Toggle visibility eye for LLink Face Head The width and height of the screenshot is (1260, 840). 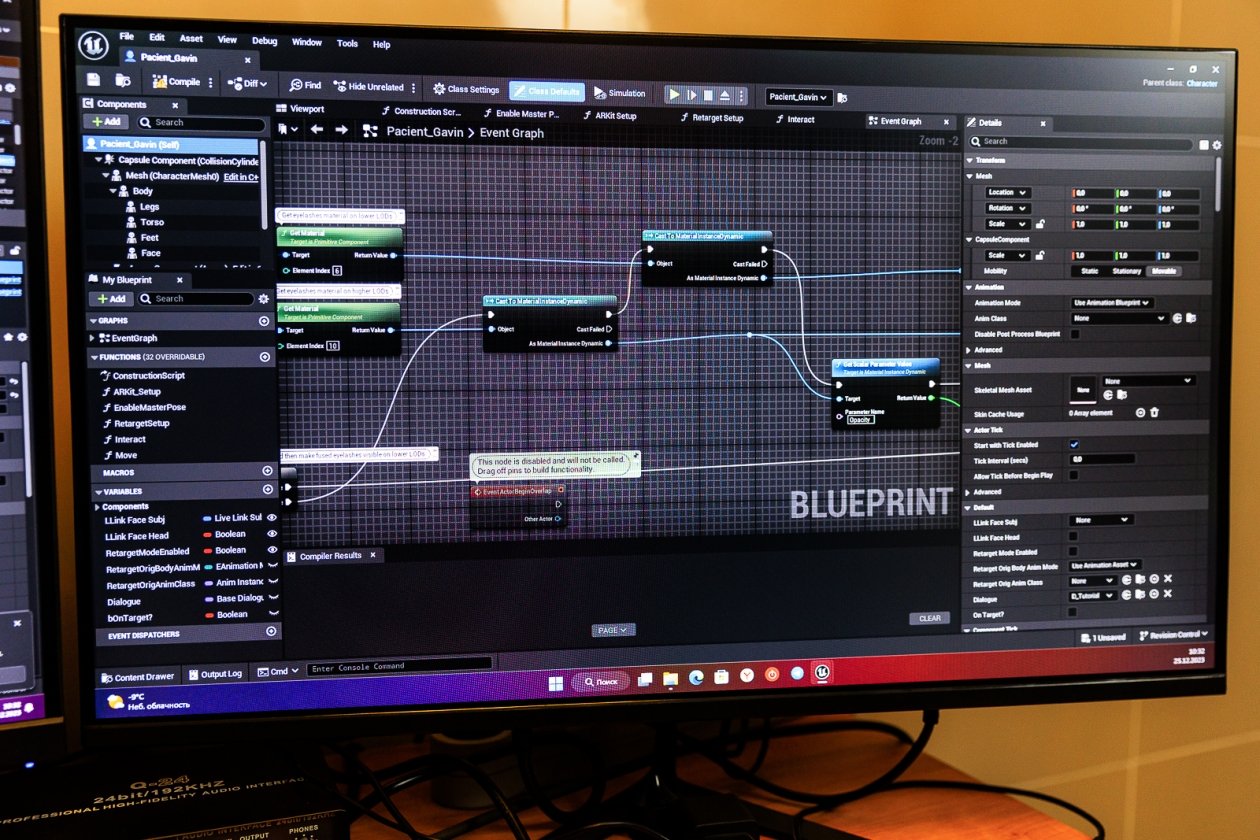272,534
